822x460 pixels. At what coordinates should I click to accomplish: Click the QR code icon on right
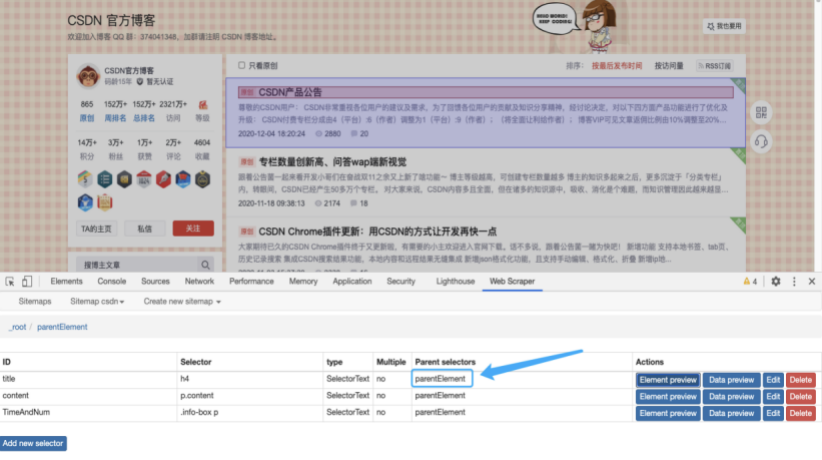click(x=760, y=113)
